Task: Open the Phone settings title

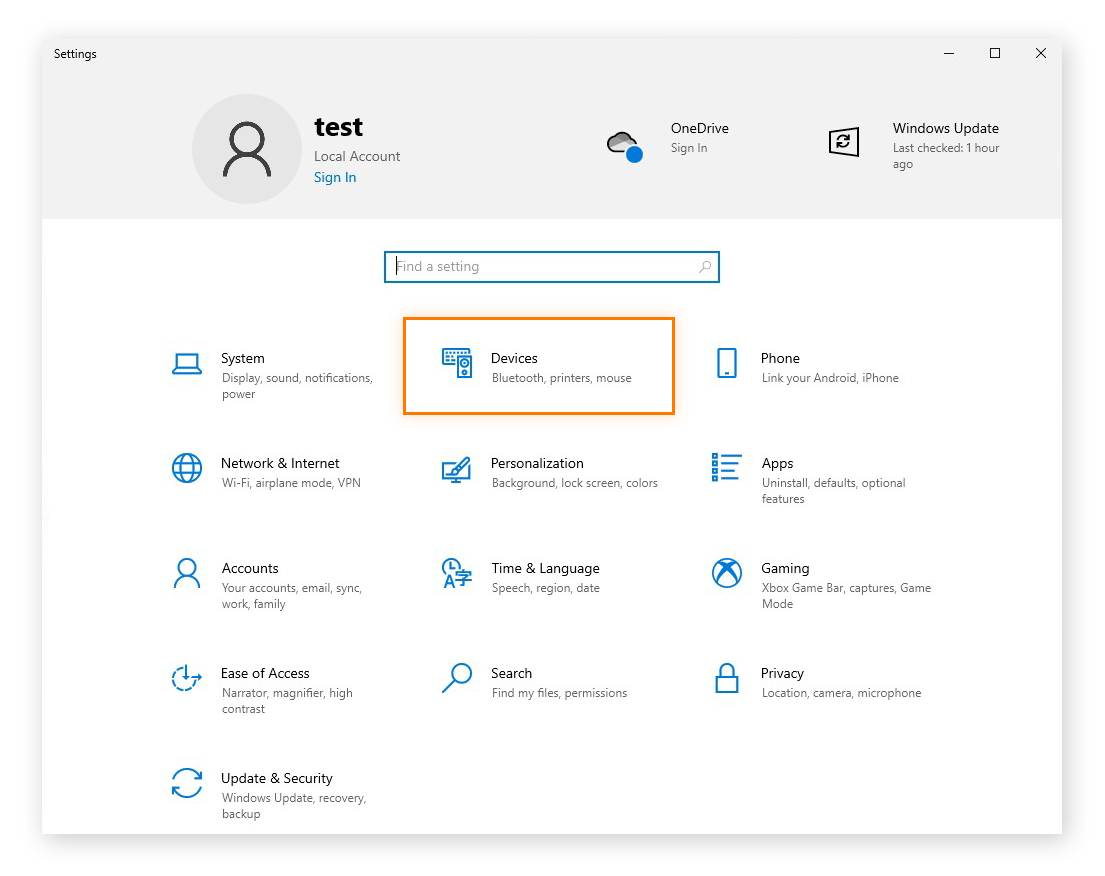Action: click(x=780, y=358)
